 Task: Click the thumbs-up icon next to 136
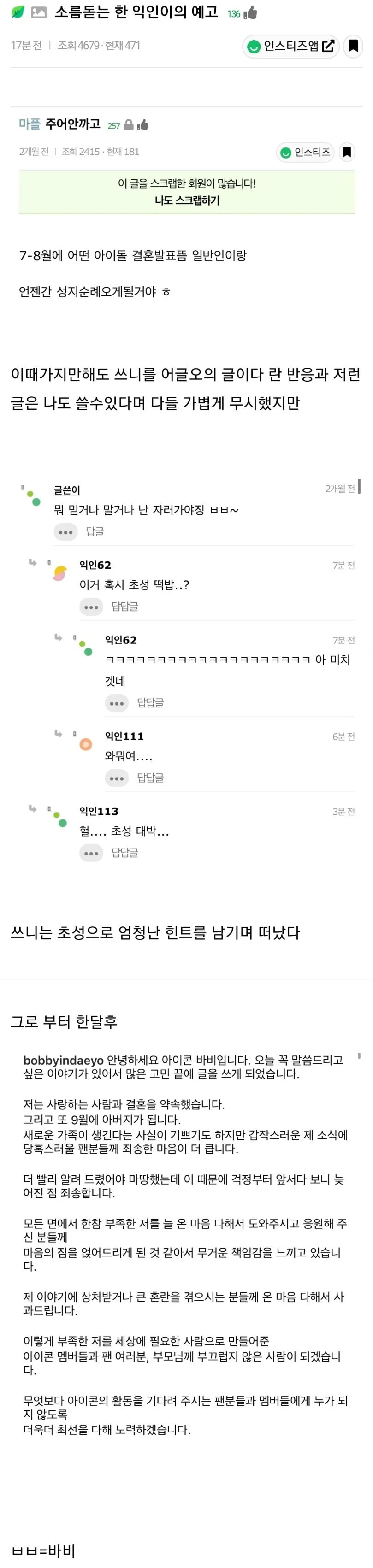(250, 13)
